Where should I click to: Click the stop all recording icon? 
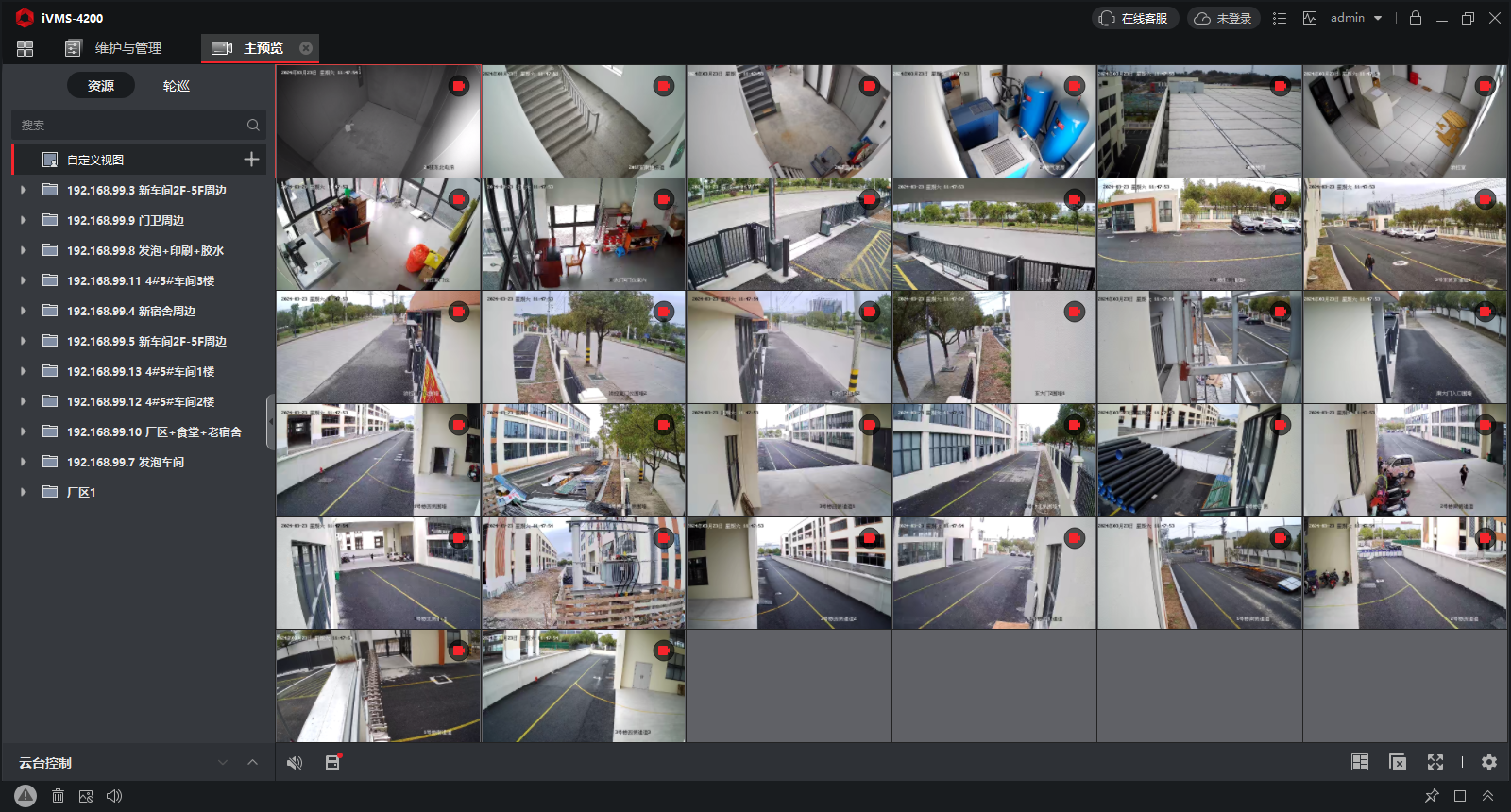(x=332, y=762)
